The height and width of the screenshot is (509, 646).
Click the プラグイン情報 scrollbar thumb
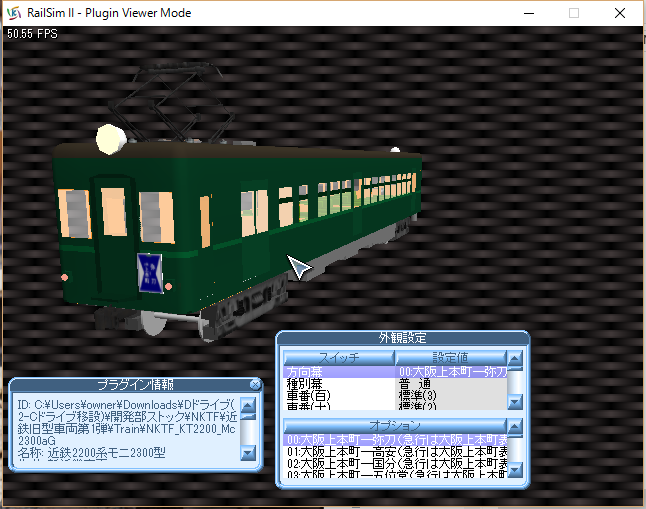click(x=248, y=417)
